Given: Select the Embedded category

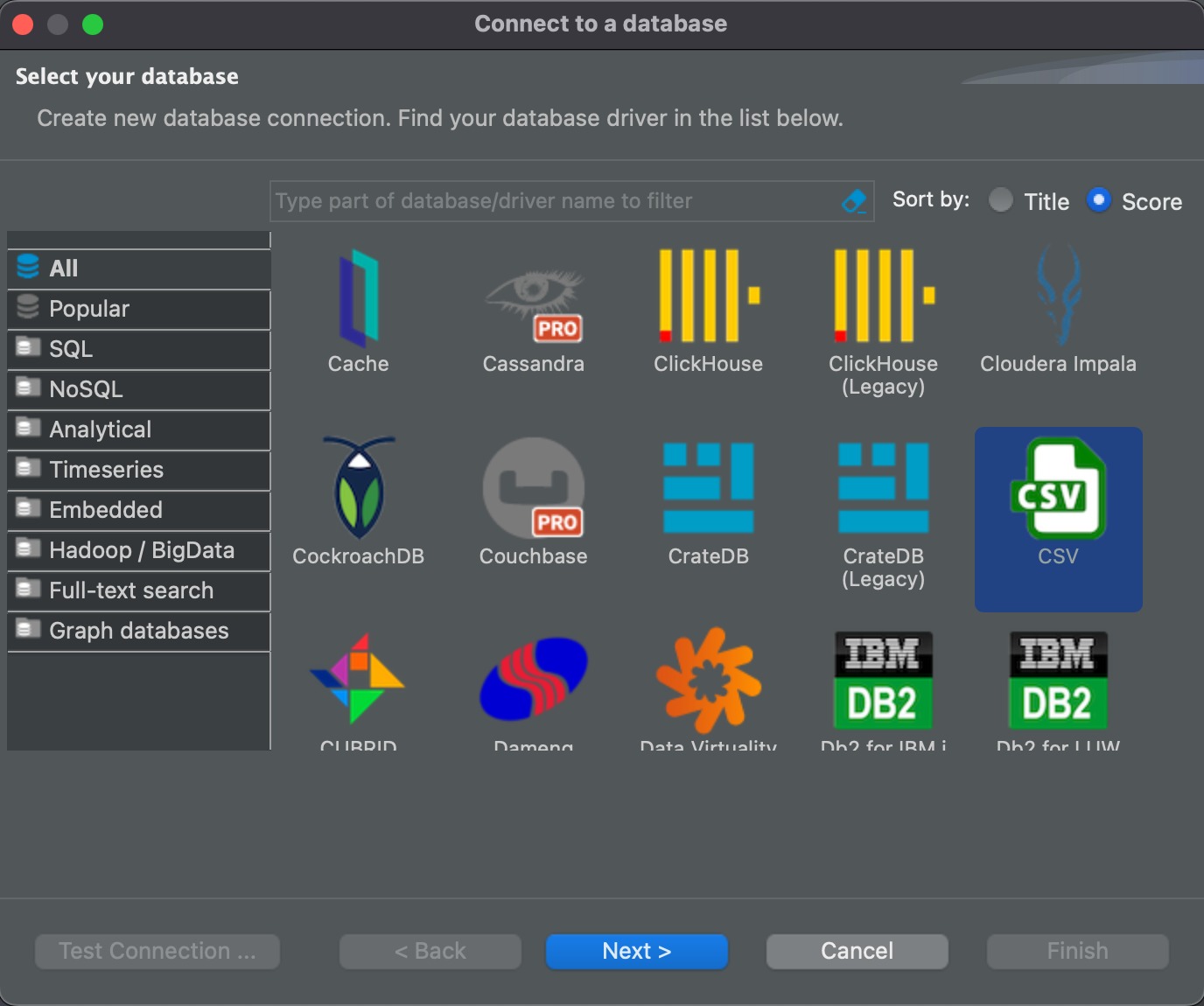Looking at the screenshot, I should (x=139, y=510).
